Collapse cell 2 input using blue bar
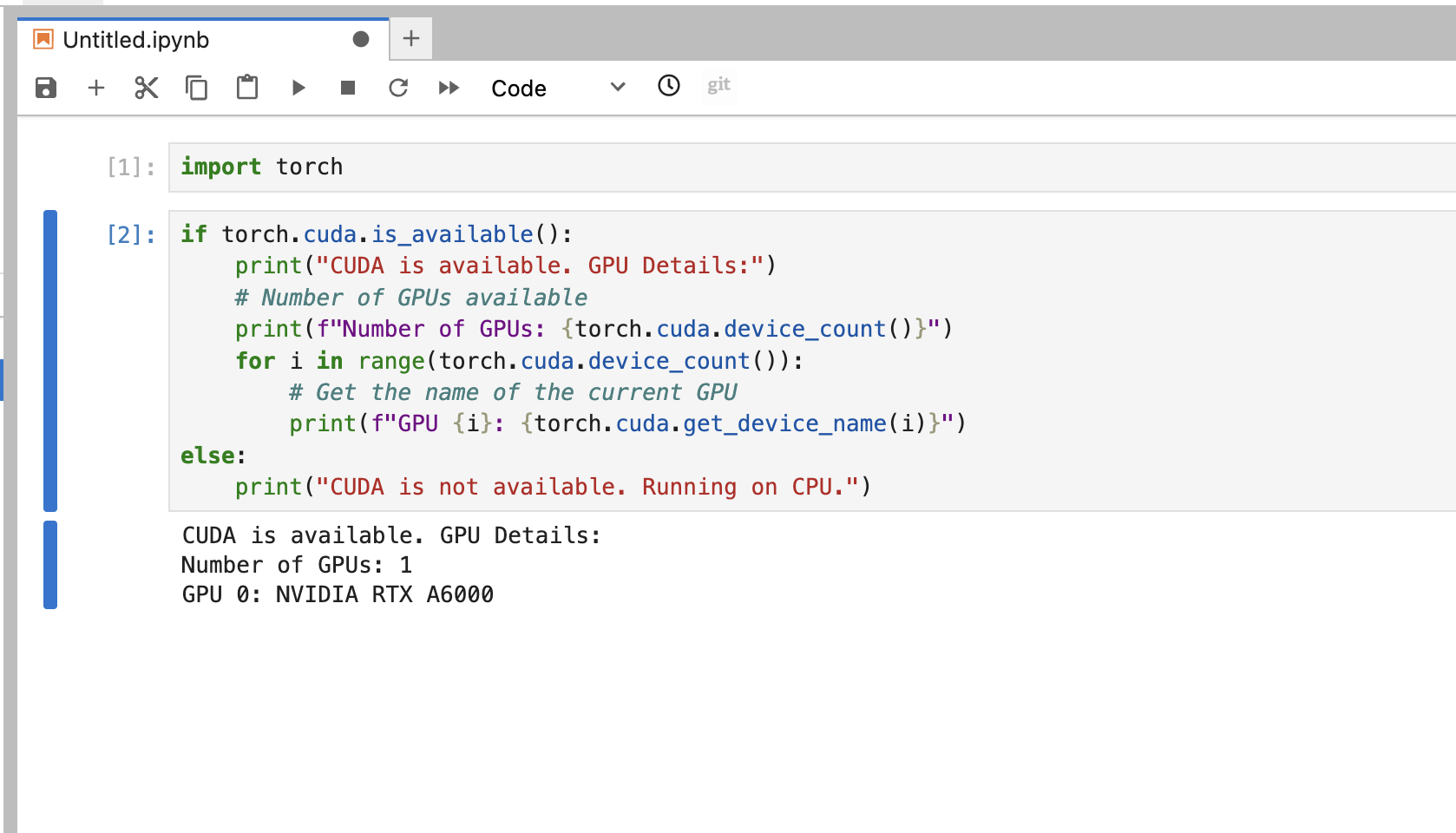Image resolution: width=1456 pixels, height=833 pixels. (50, 361)
